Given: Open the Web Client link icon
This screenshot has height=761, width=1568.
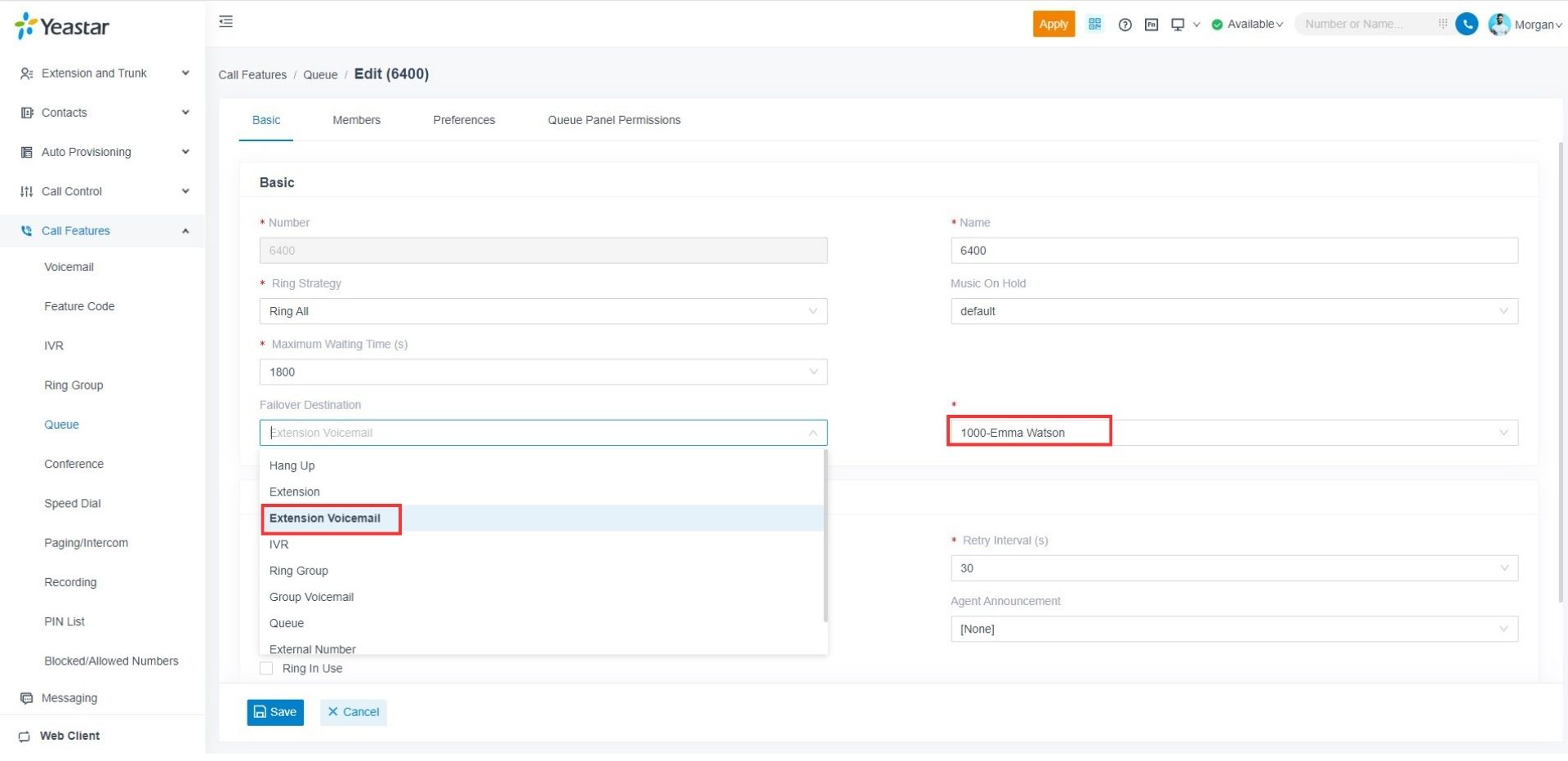Looking at the screenshot, I should pos(24,737).
